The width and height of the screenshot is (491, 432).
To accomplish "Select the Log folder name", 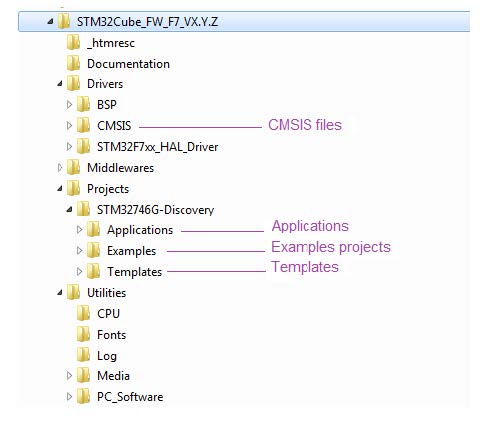I will (107, 356).
